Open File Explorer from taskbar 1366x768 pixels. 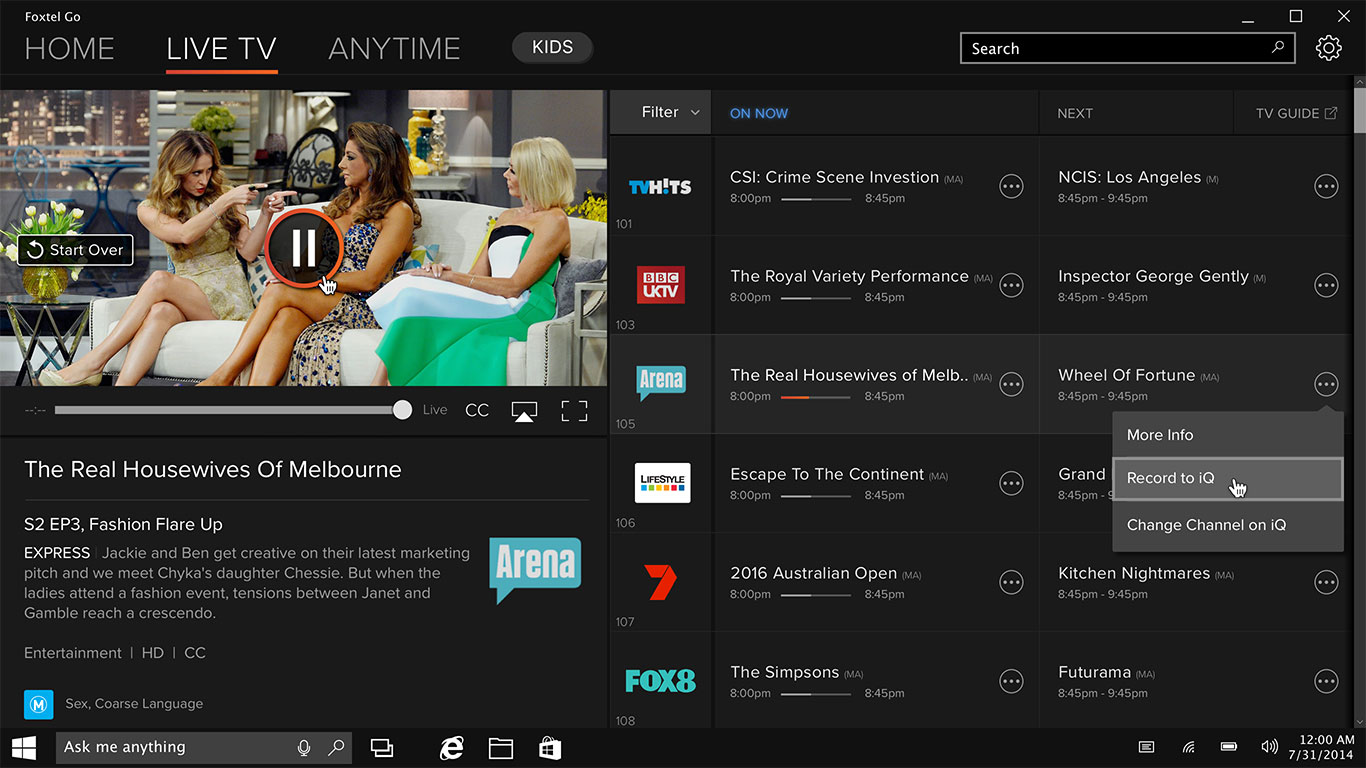click(x=501, y=747)
